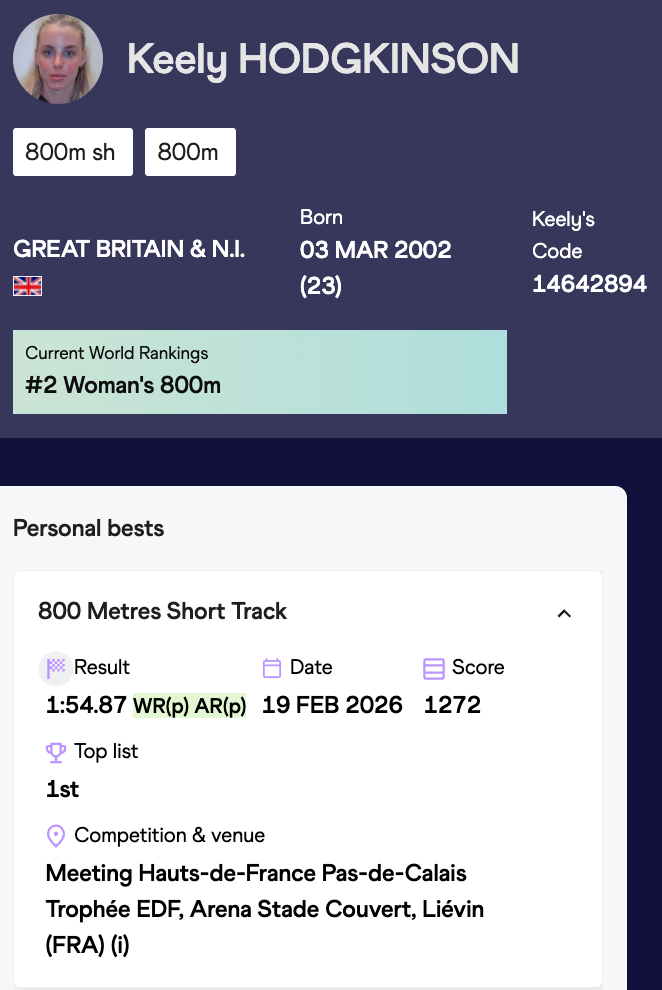The image size is (662, 990).
Task: Select the 800m sh event tab
Action: tap(72, 152)
